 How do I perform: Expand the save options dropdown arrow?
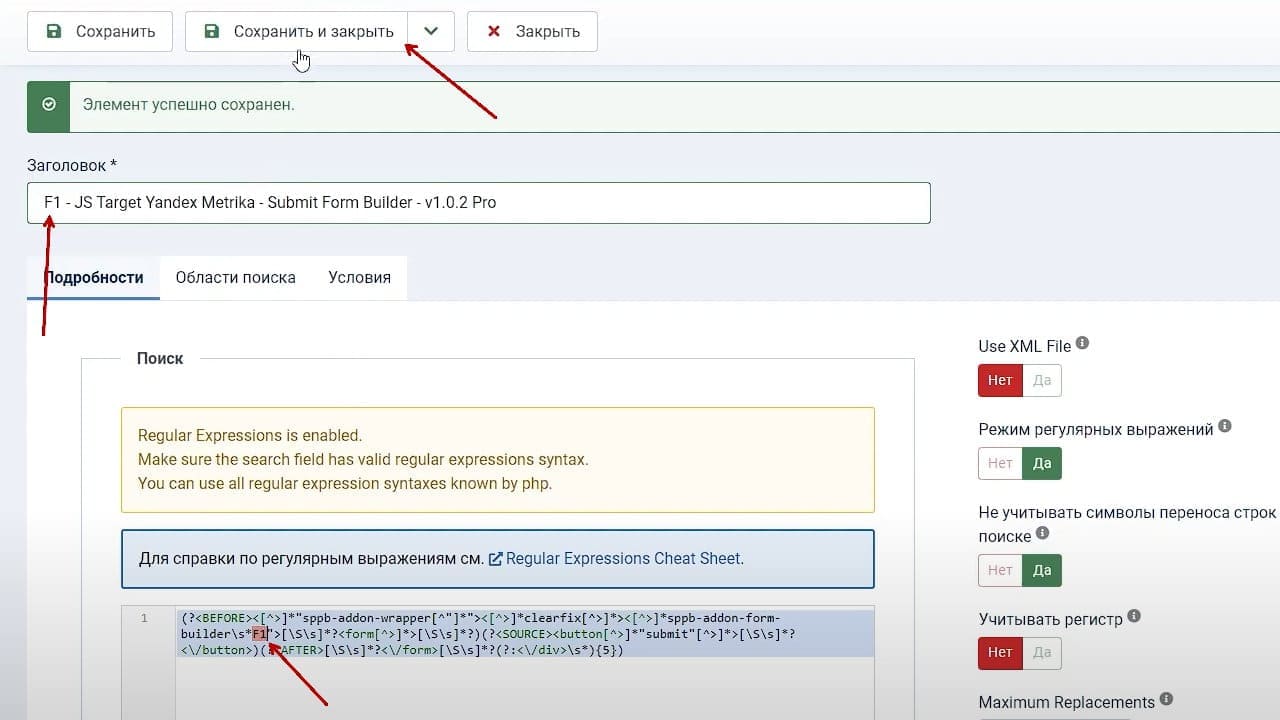click(431, 31)
